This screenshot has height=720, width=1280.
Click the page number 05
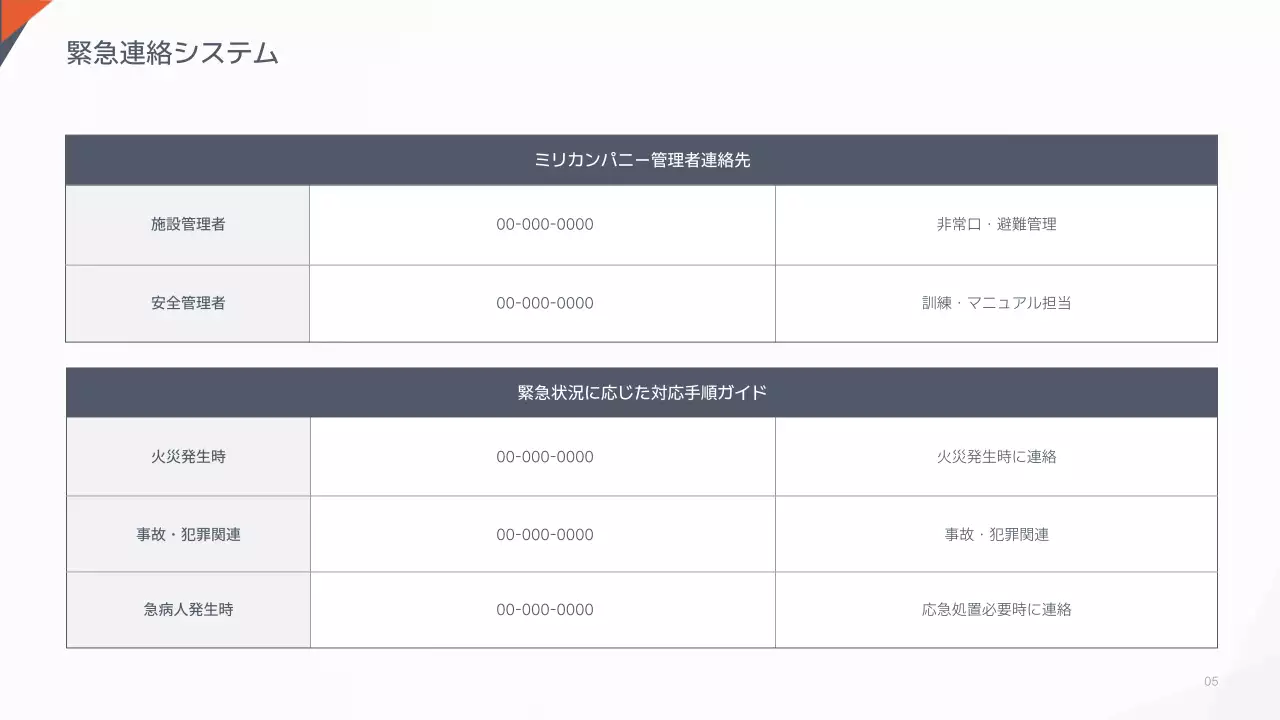(x=1211, y=682)
